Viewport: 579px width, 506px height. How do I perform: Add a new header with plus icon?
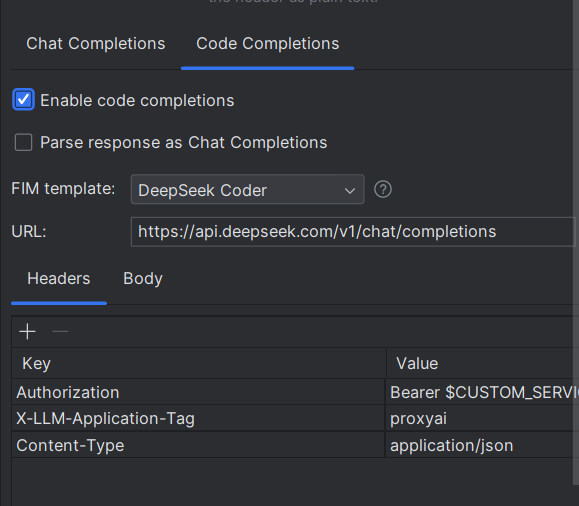coord(27,332)
